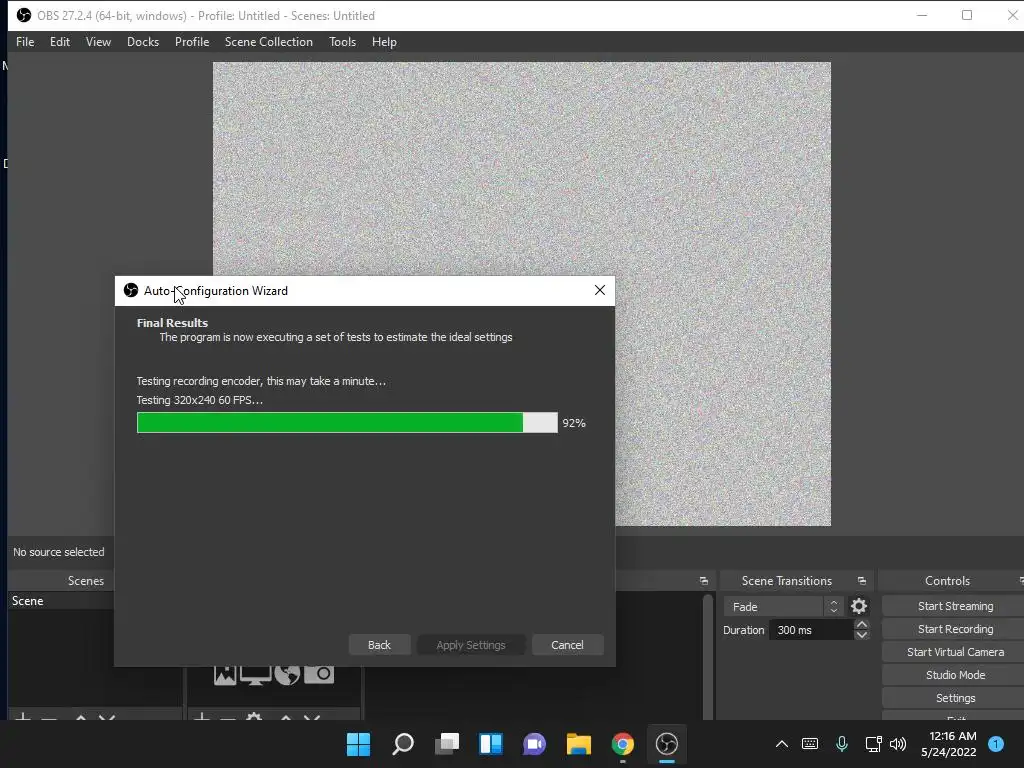This screenshot has height=768, width=1024.
Task: Click Start Streaming
Action: coord(955,606)
